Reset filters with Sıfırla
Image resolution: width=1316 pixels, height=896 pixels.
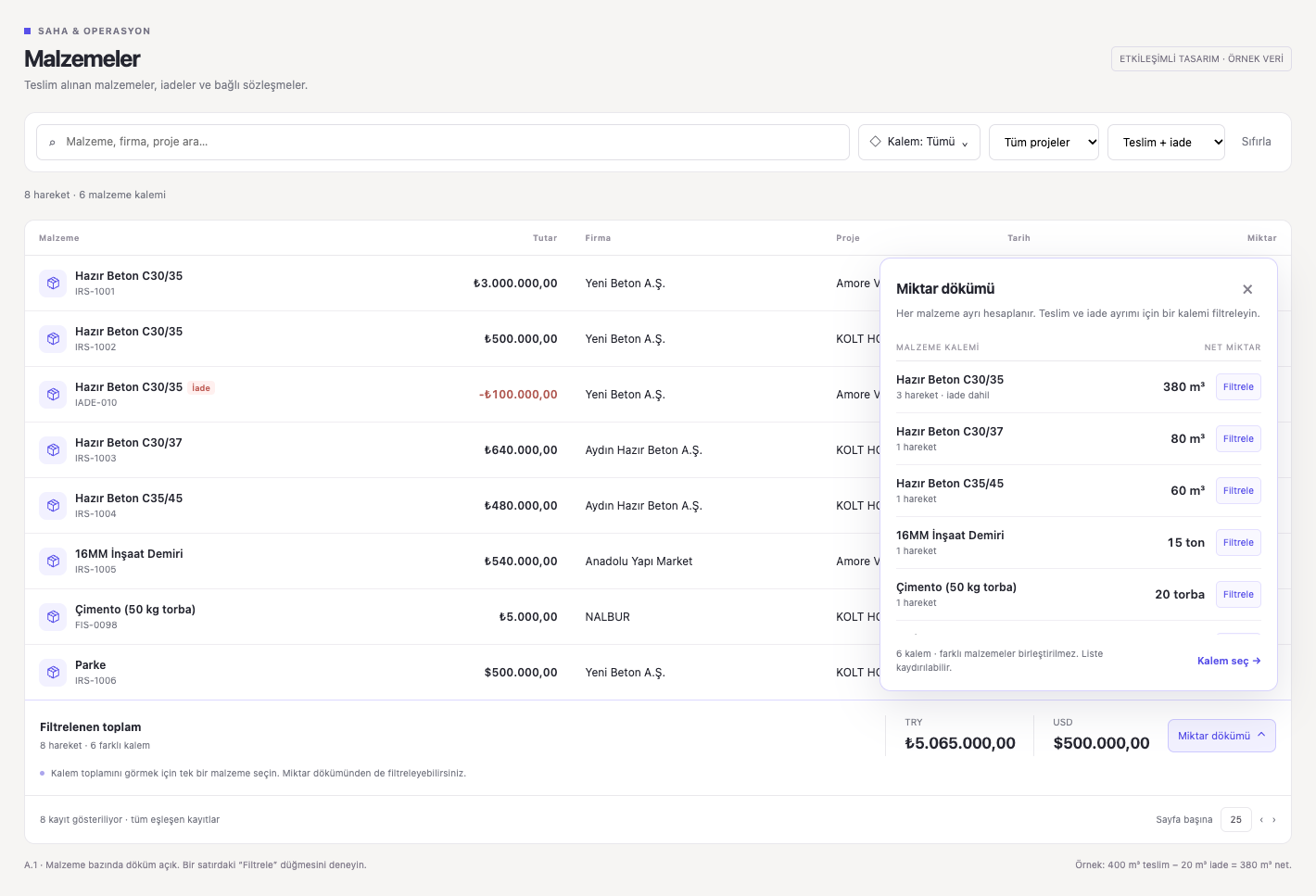click(1256, 142)
